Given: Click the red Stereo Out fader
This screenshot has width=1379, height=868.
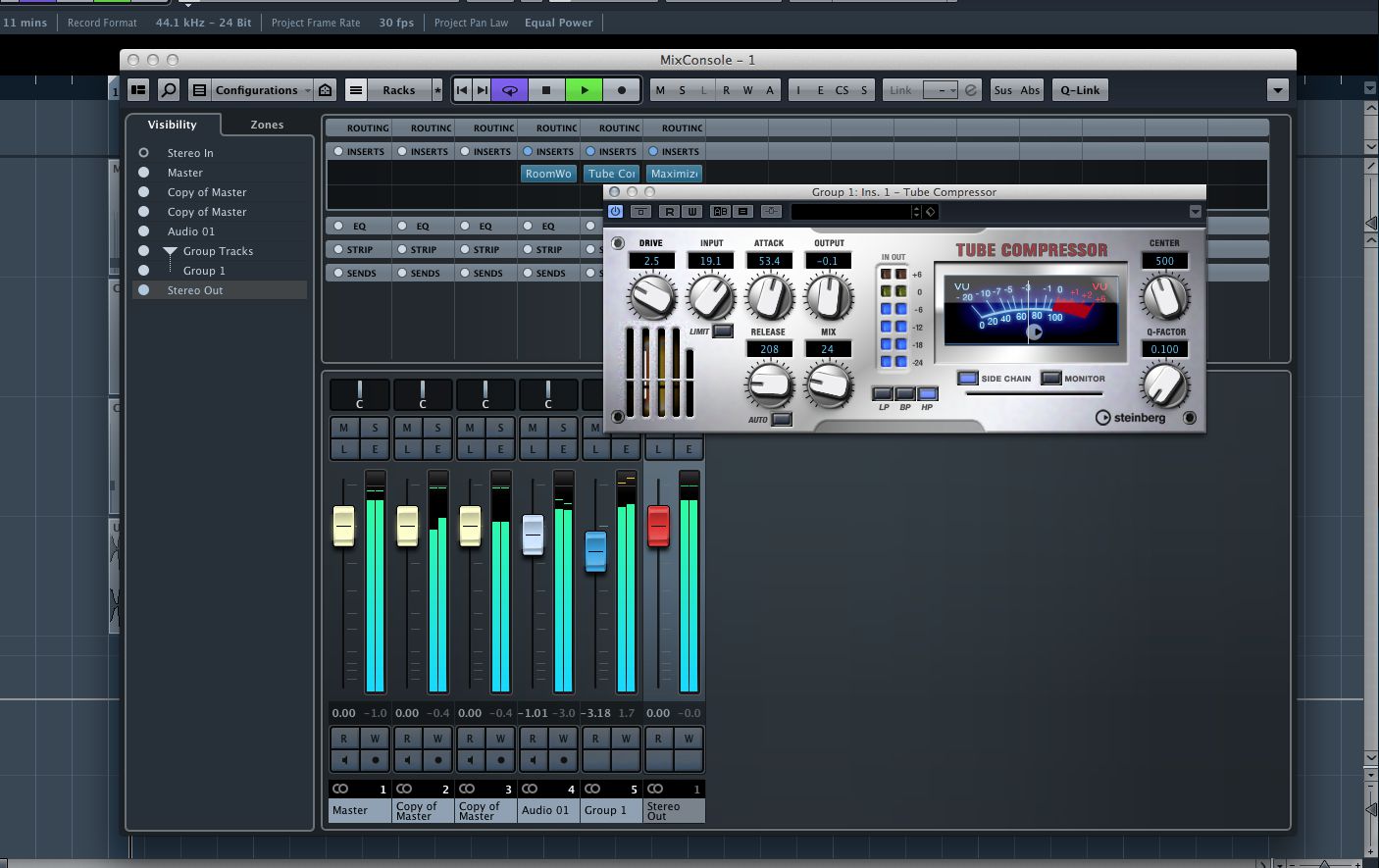Looking at the screenshot, I should coord(658,525).
